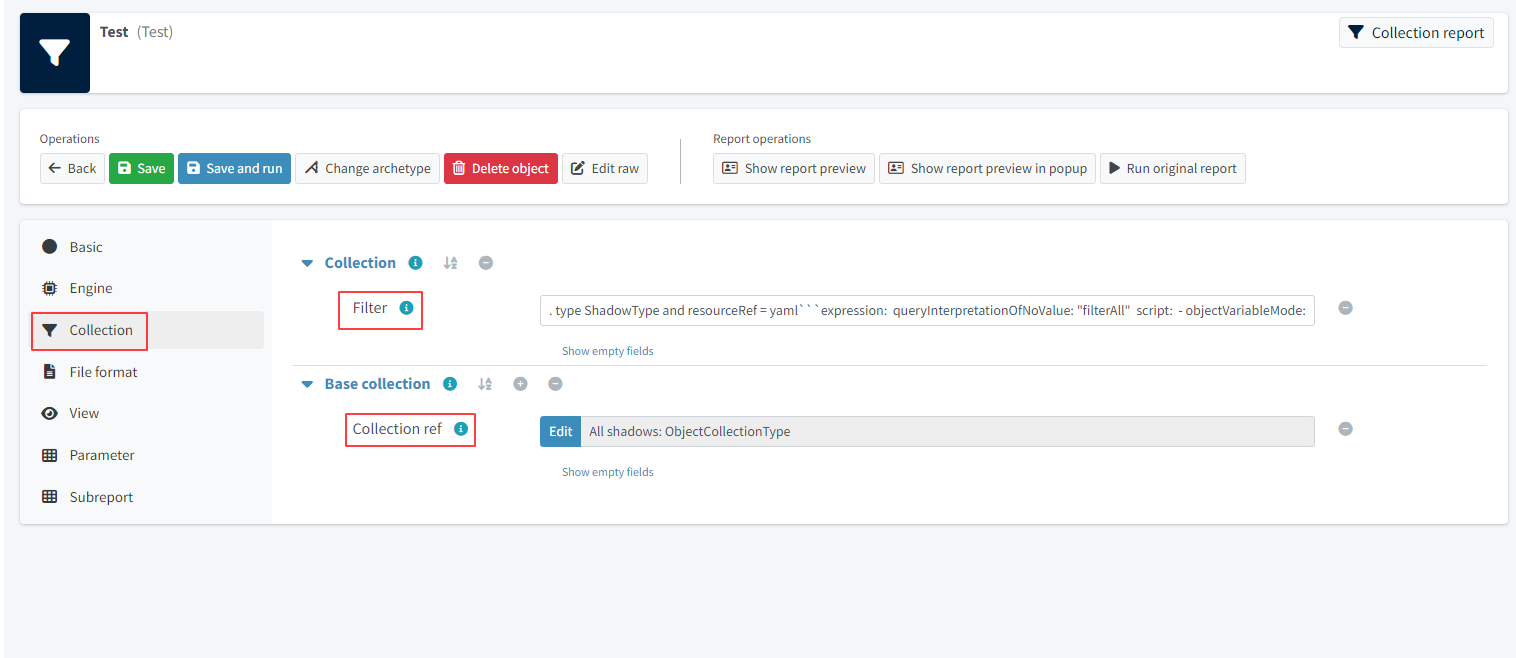Viewport: 1516px width, 658px height.
Task: Click the info icon next to Collection heading
Action: (415, 263)
